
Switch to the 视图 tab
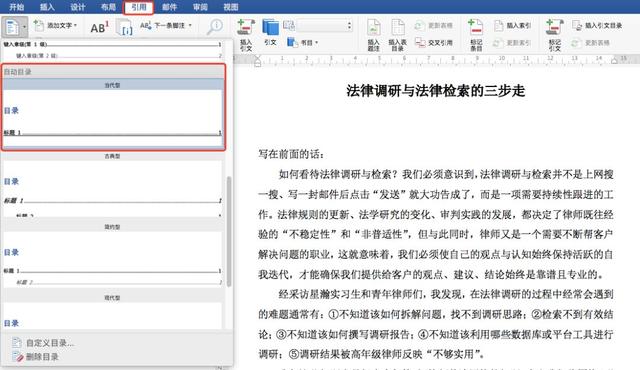[231, 7]
